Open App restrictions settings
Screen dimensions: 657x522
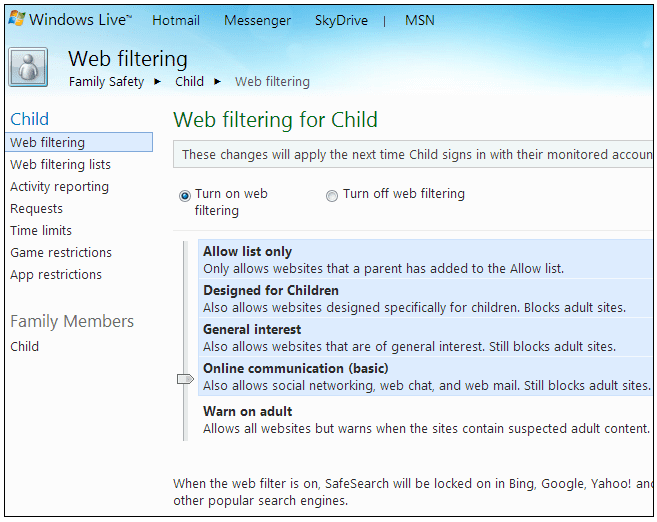pos(56,274)
